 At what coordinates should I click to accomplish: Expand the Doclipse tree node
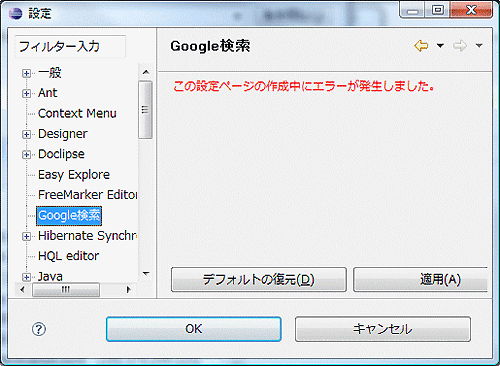(26, 155)
